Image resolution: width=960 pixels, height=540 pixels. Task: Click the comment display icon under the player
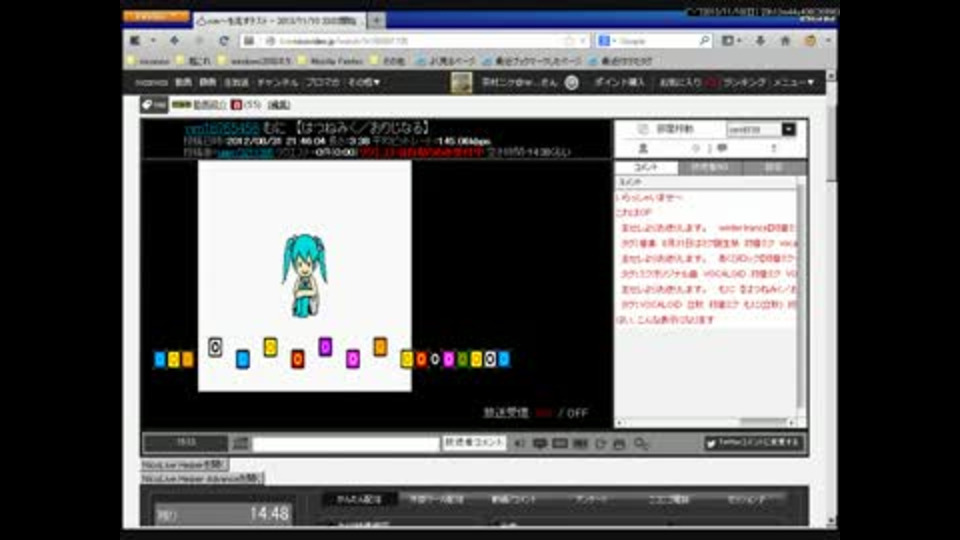(539, 443)
